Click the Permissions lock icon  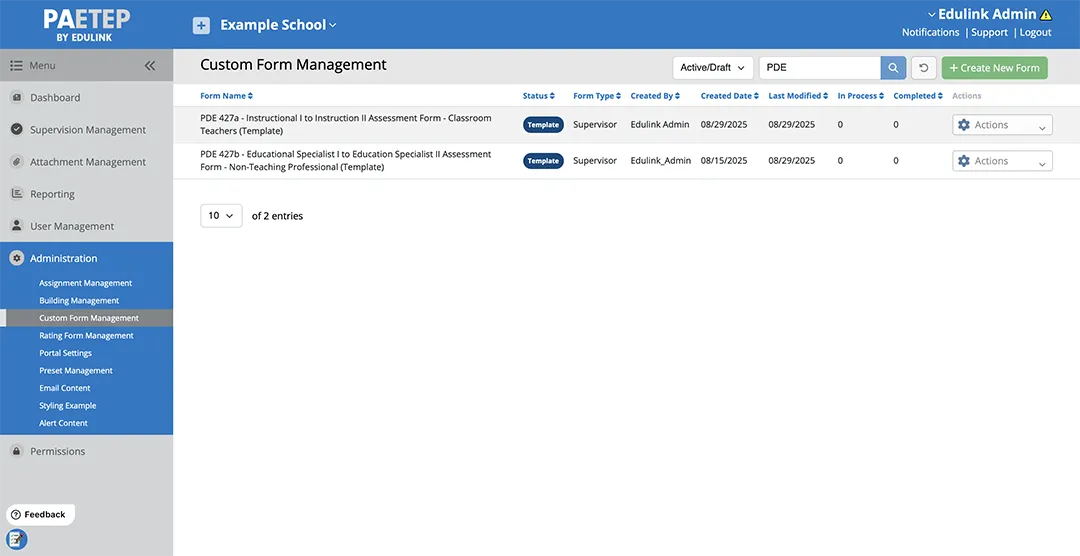(x=17, y=451)
